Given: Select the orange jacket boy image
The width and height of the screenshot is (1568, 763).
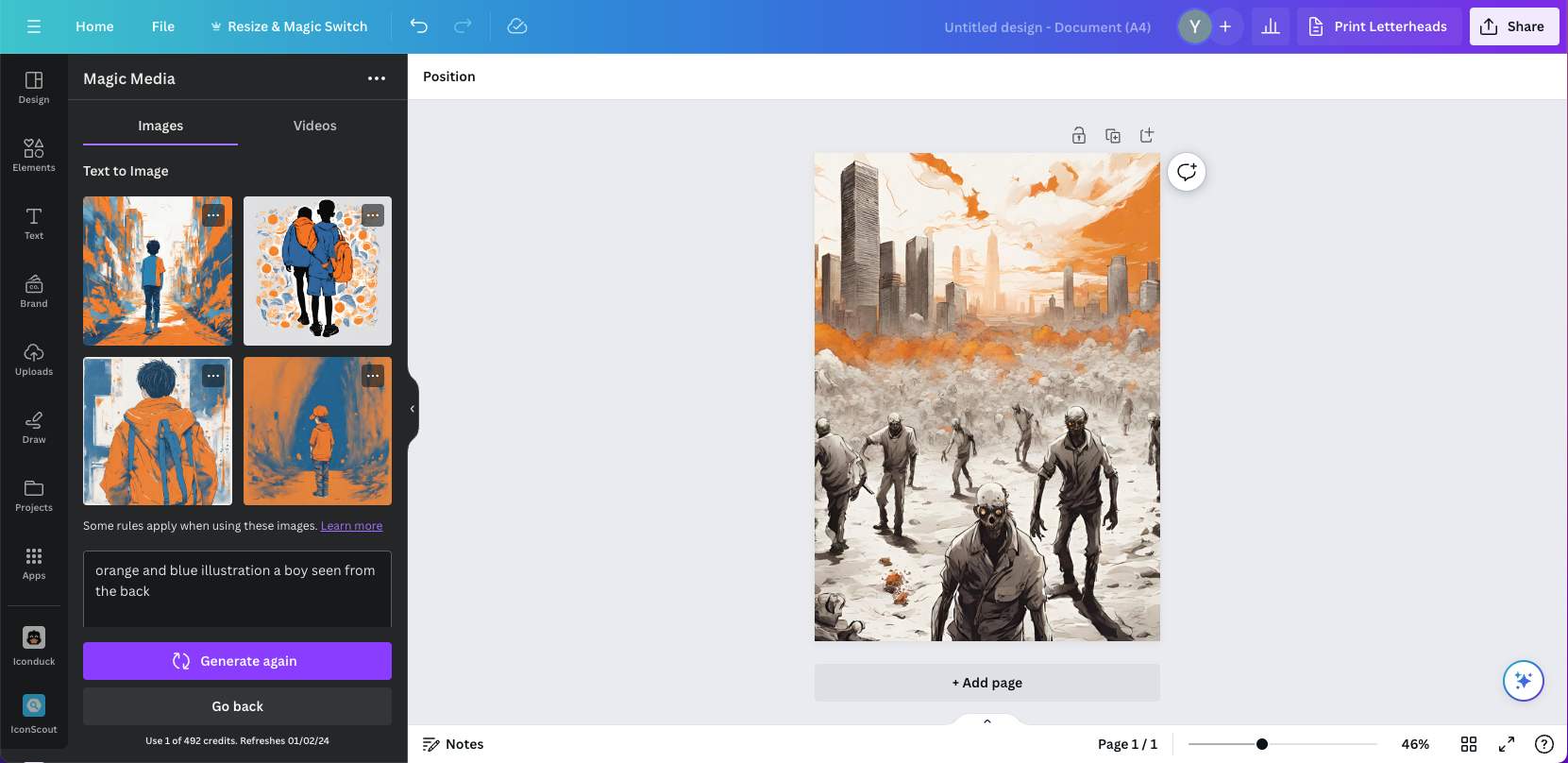Looking at the screenshot, I should pos(158,432).
